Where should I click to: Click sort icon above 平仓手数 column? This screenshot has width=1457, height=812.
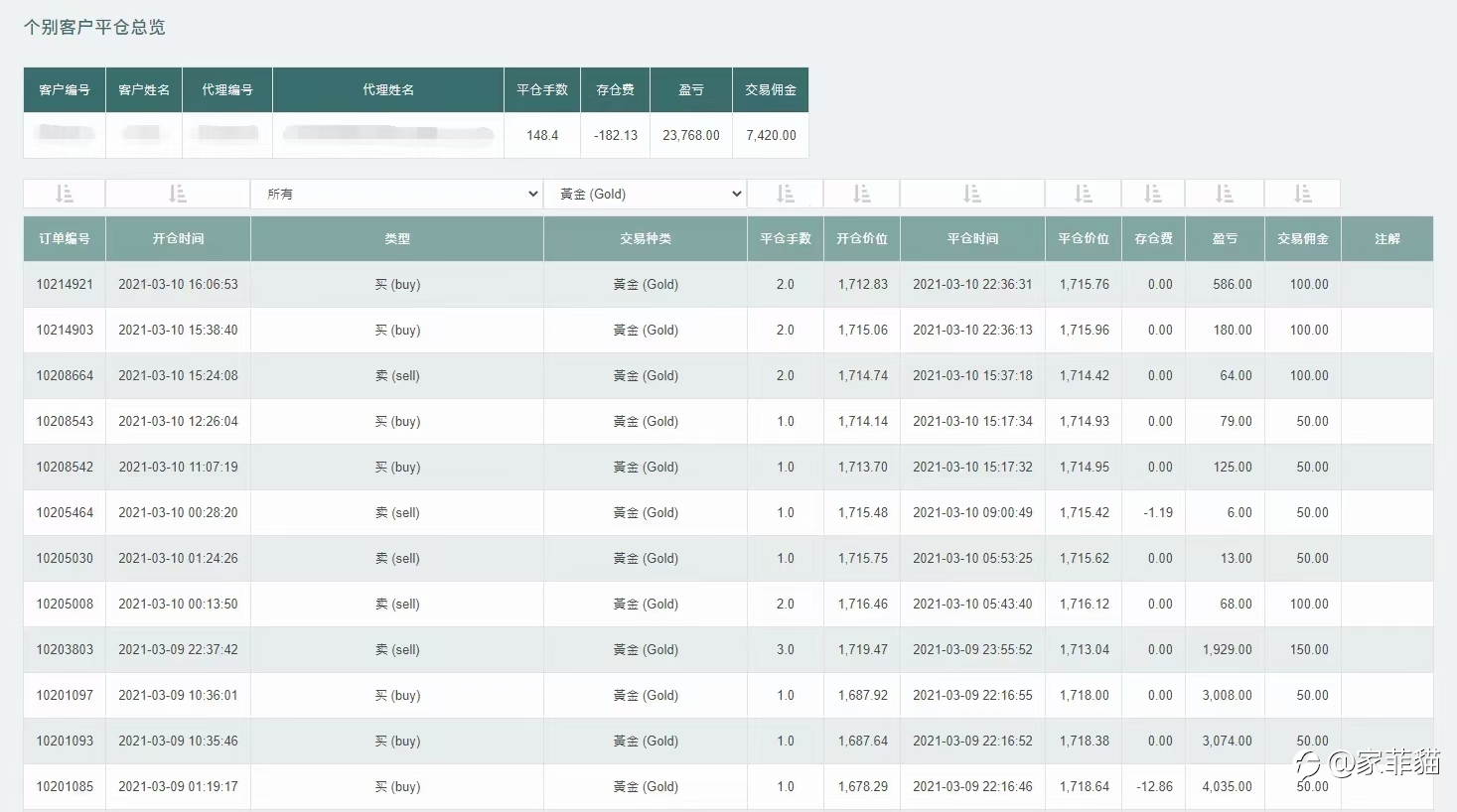point(786,194)
